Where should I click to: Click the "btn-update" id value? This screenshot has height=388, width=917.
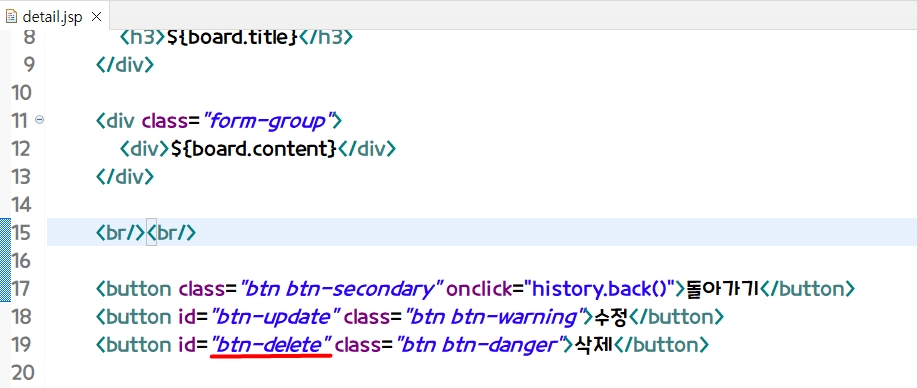pyautogui.click(x=275, y=317)
